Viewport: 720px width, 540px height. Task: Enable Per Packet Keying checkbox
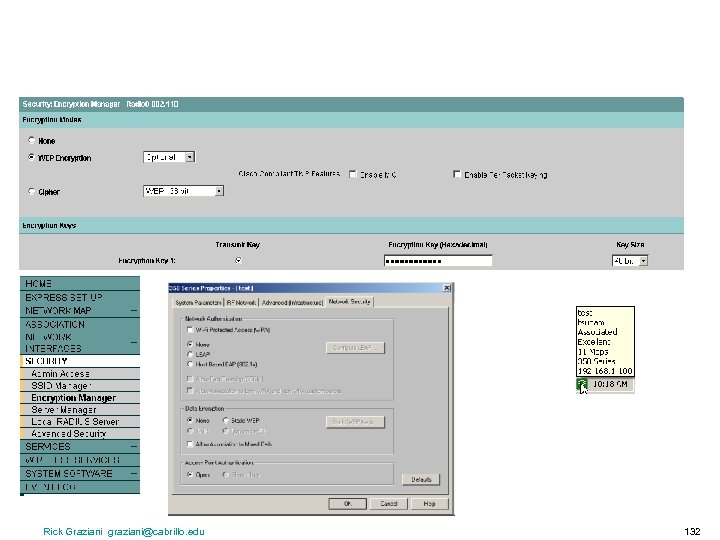coord(456,174)
